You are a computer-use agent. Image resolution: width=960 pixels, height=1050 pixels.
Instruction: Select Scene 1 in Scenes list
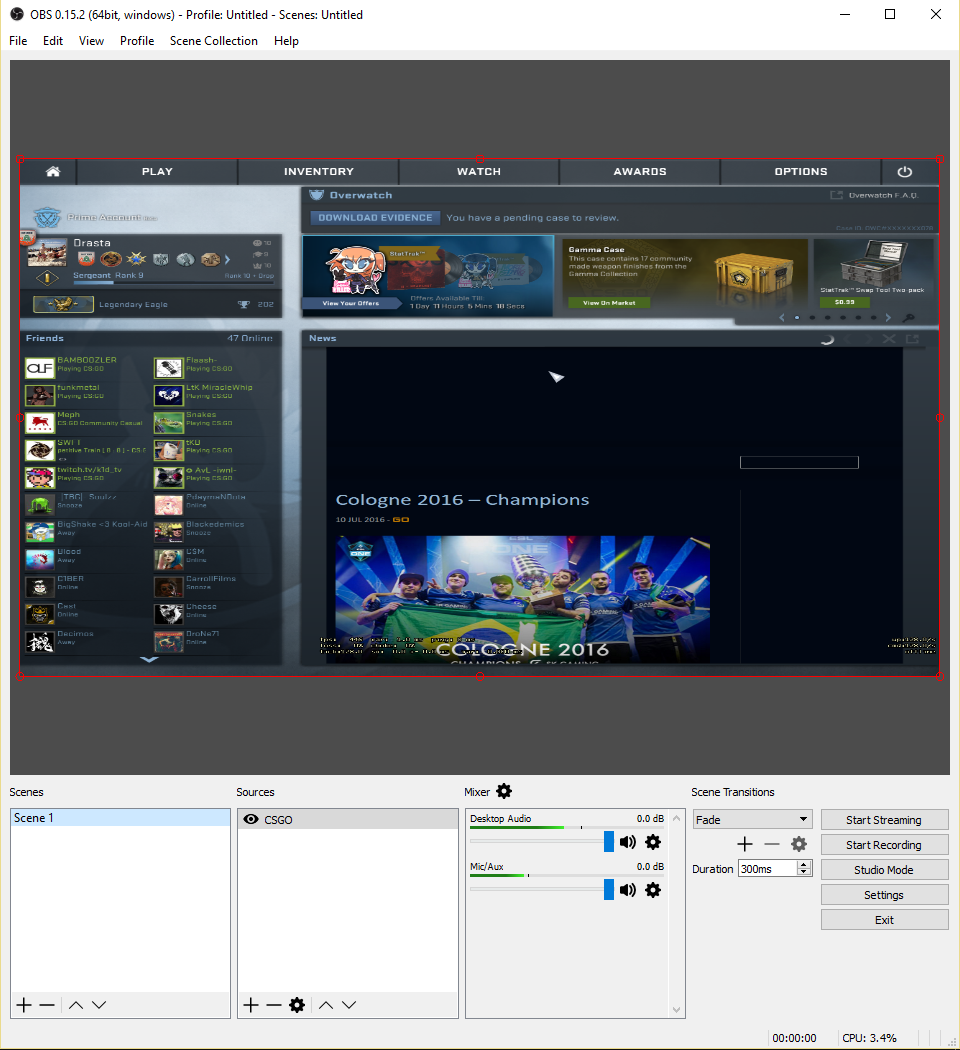121,818
